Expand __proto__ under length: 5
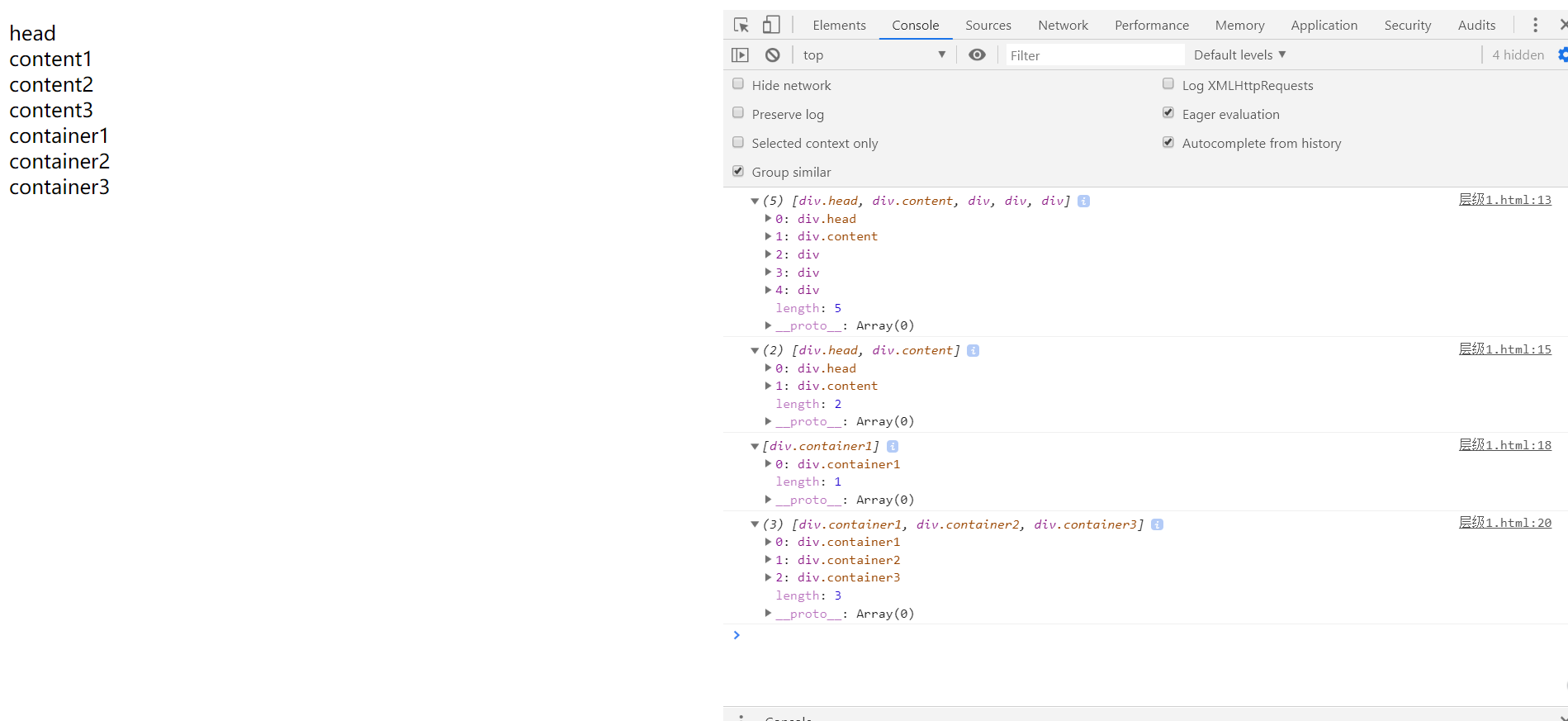This screenshot has height=721, width=1568. 768,325
